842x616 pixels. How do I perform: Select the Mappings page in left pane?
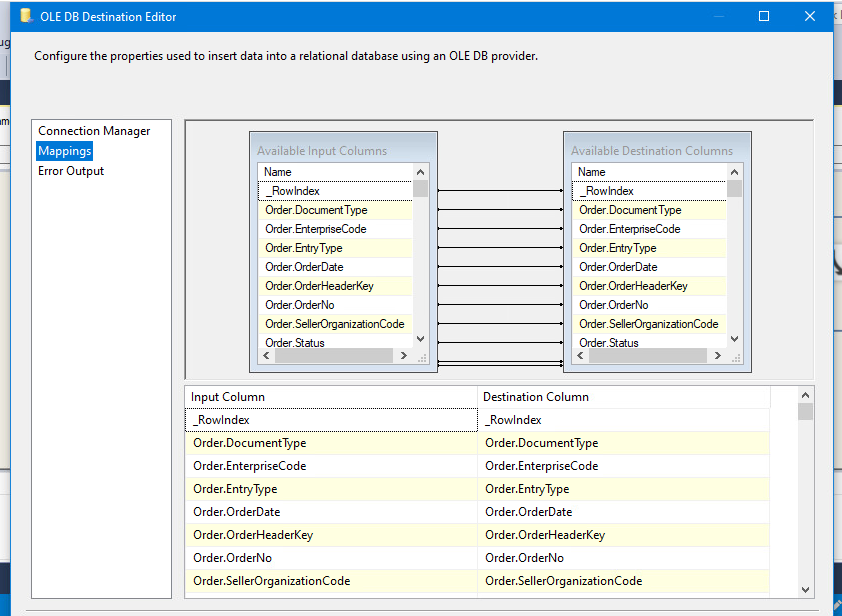[x=64, y=151]
